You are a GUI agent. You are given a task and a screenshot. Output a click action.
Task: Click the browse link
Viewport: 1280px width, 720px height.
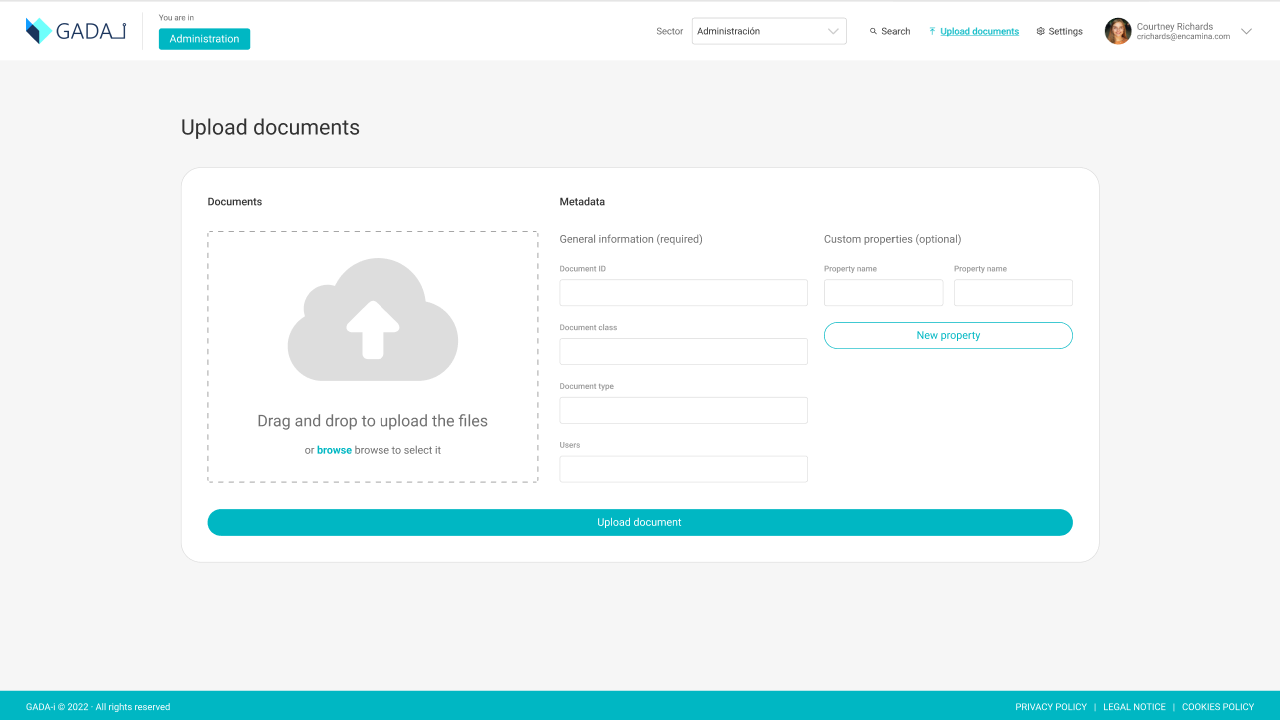pyautogui.click(x=334, y=450)
